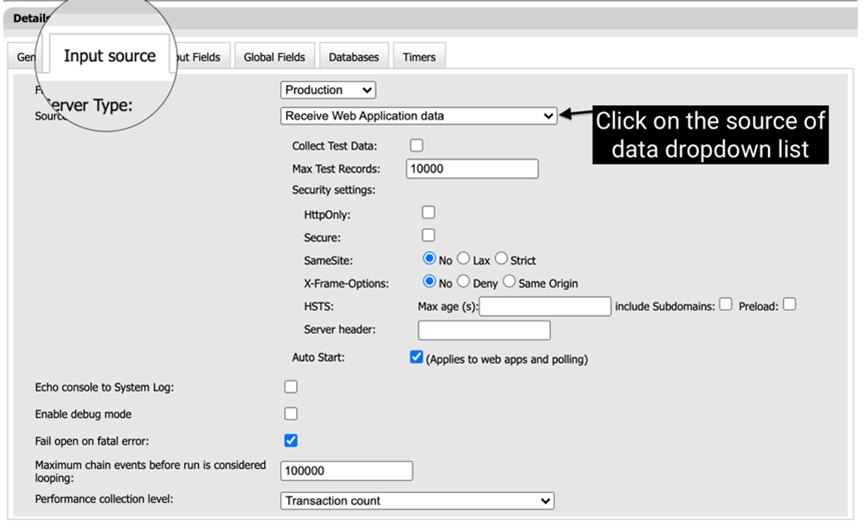Enable the Collect Test Data checkbox
The image size is (865, 528).
417,146
